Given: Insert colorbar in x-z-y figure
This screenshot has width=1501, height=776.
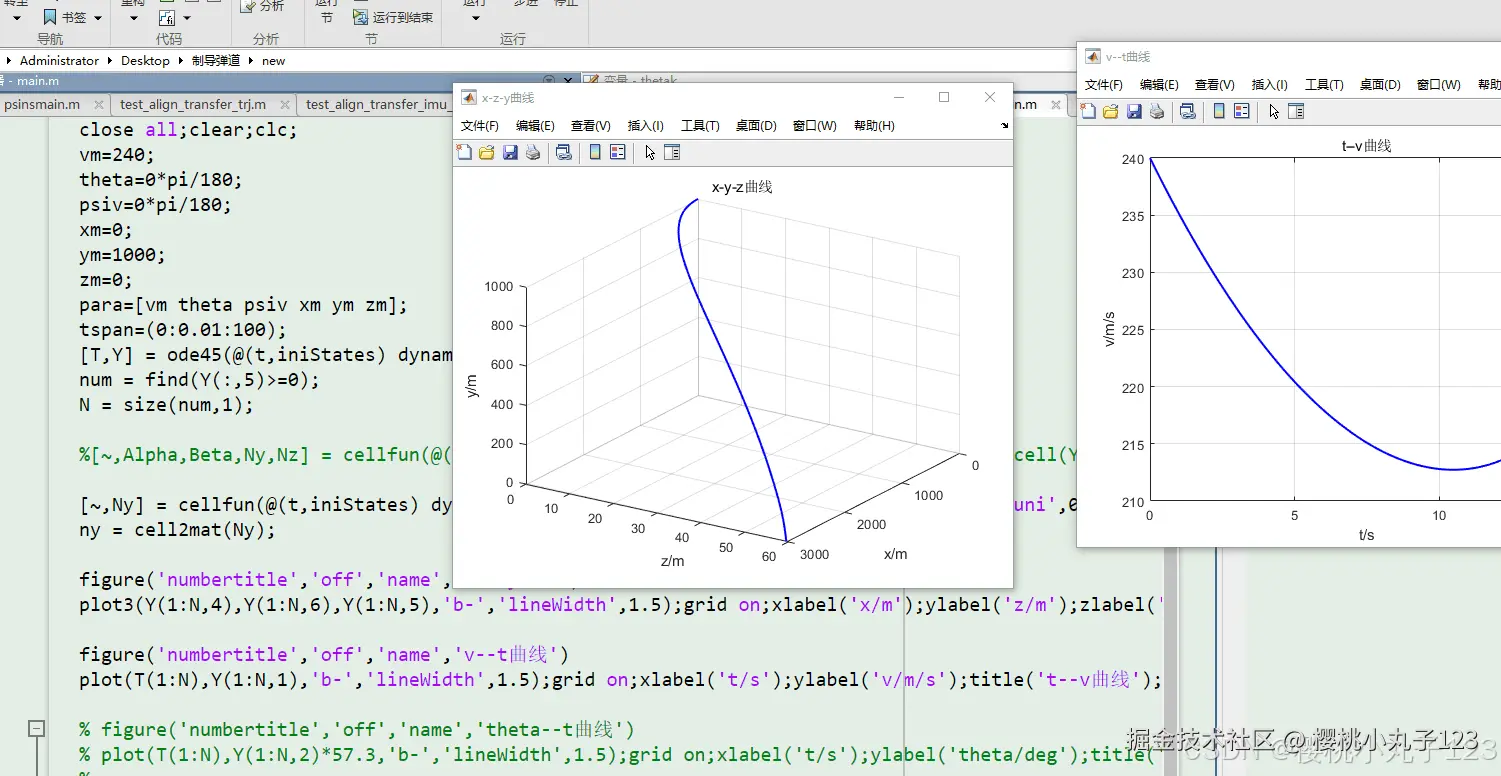Looking at the screenshot, I should (595, 152).
